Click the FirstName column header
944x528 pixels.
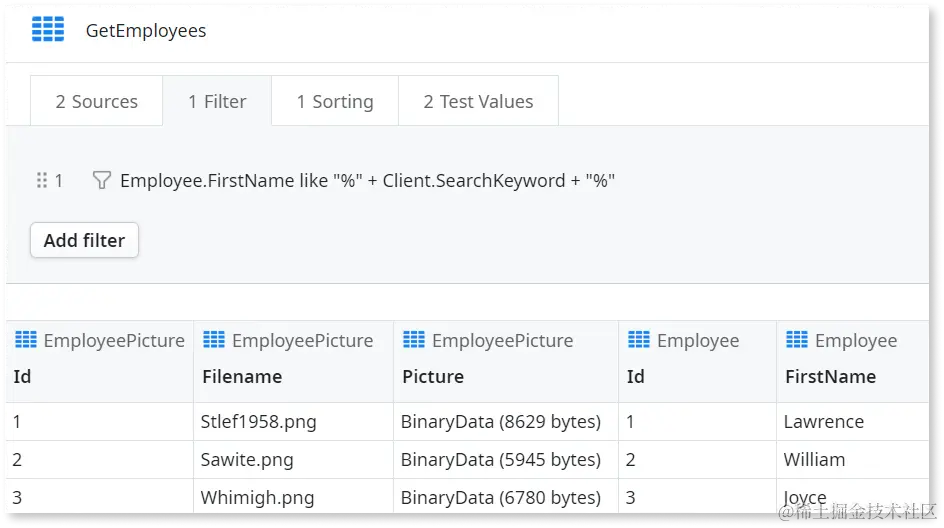[830, 376]
